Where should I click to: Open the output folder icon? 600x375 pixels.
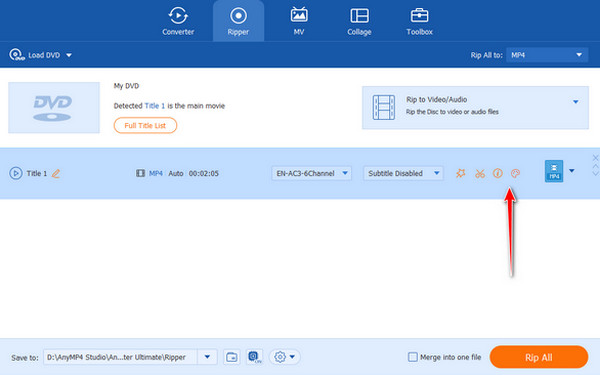coord(232,357)
